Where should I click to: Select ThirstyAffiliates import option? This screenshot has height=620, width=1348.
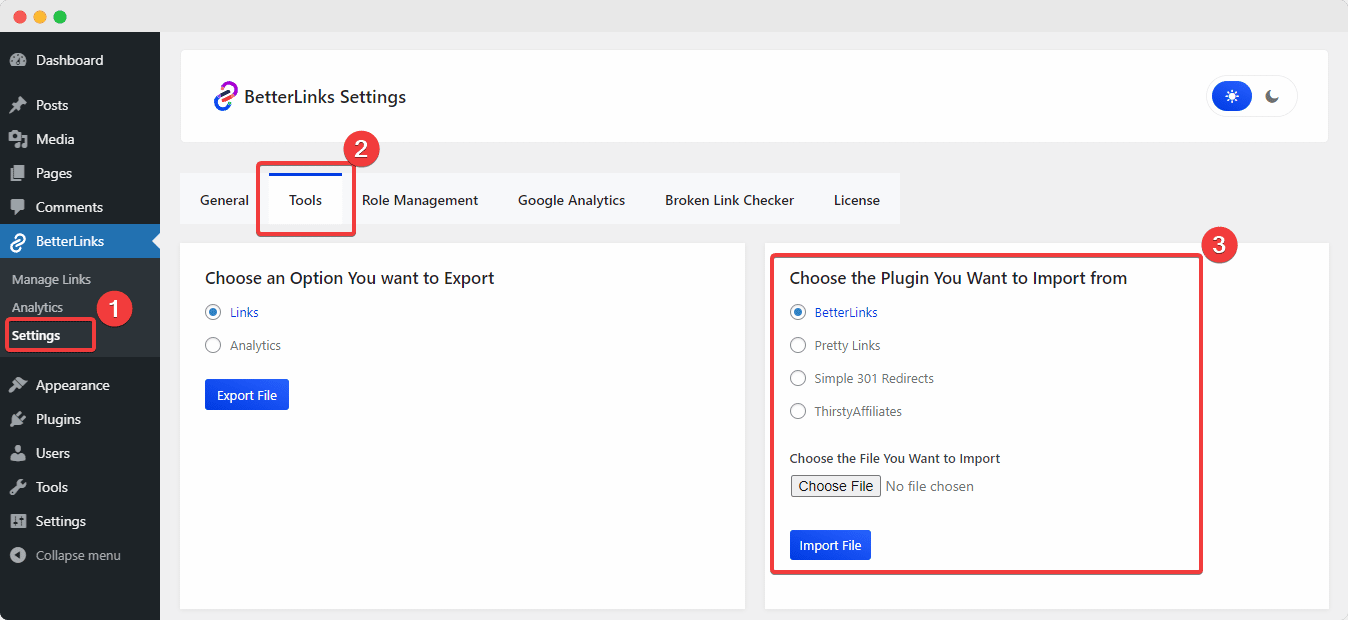coord(798,411)
